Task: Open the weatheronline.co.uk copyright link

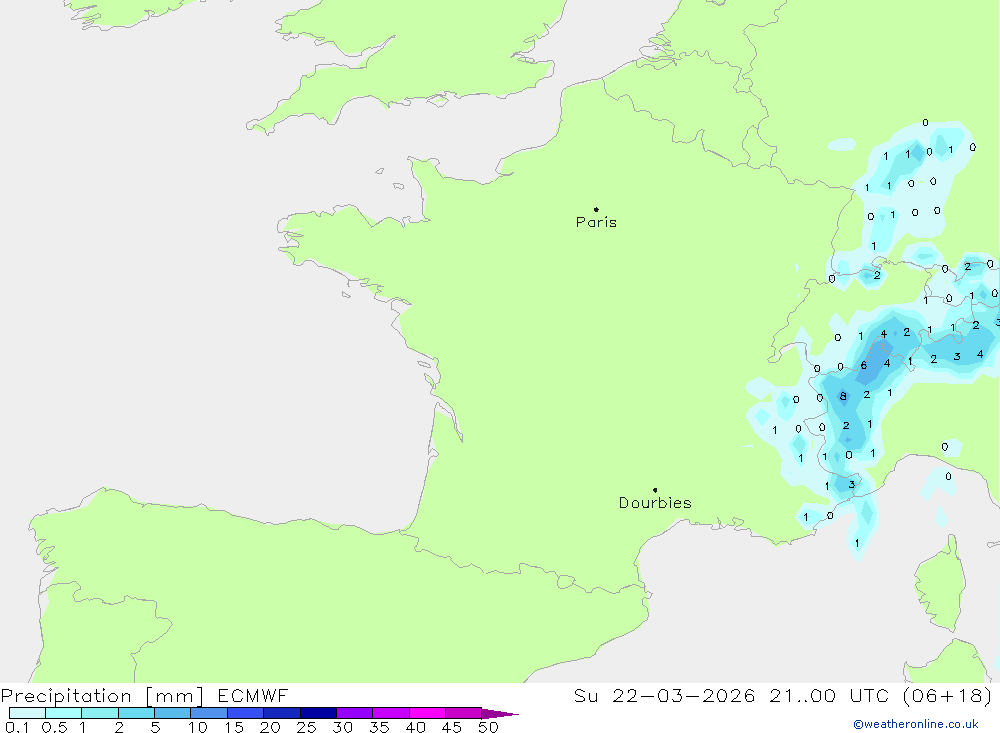Action: [916, 724]
